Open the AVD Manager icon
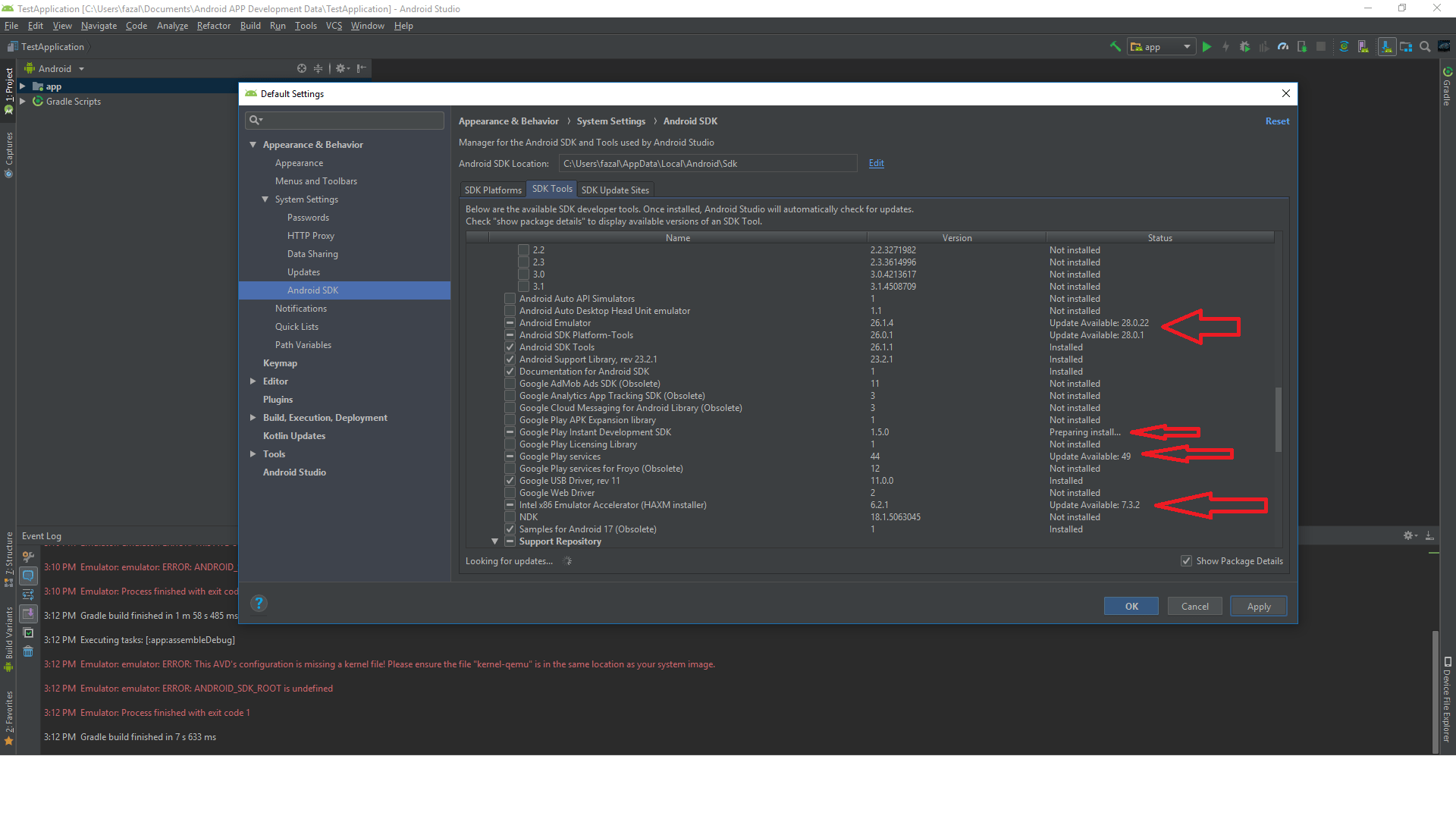 (1363, 47)
